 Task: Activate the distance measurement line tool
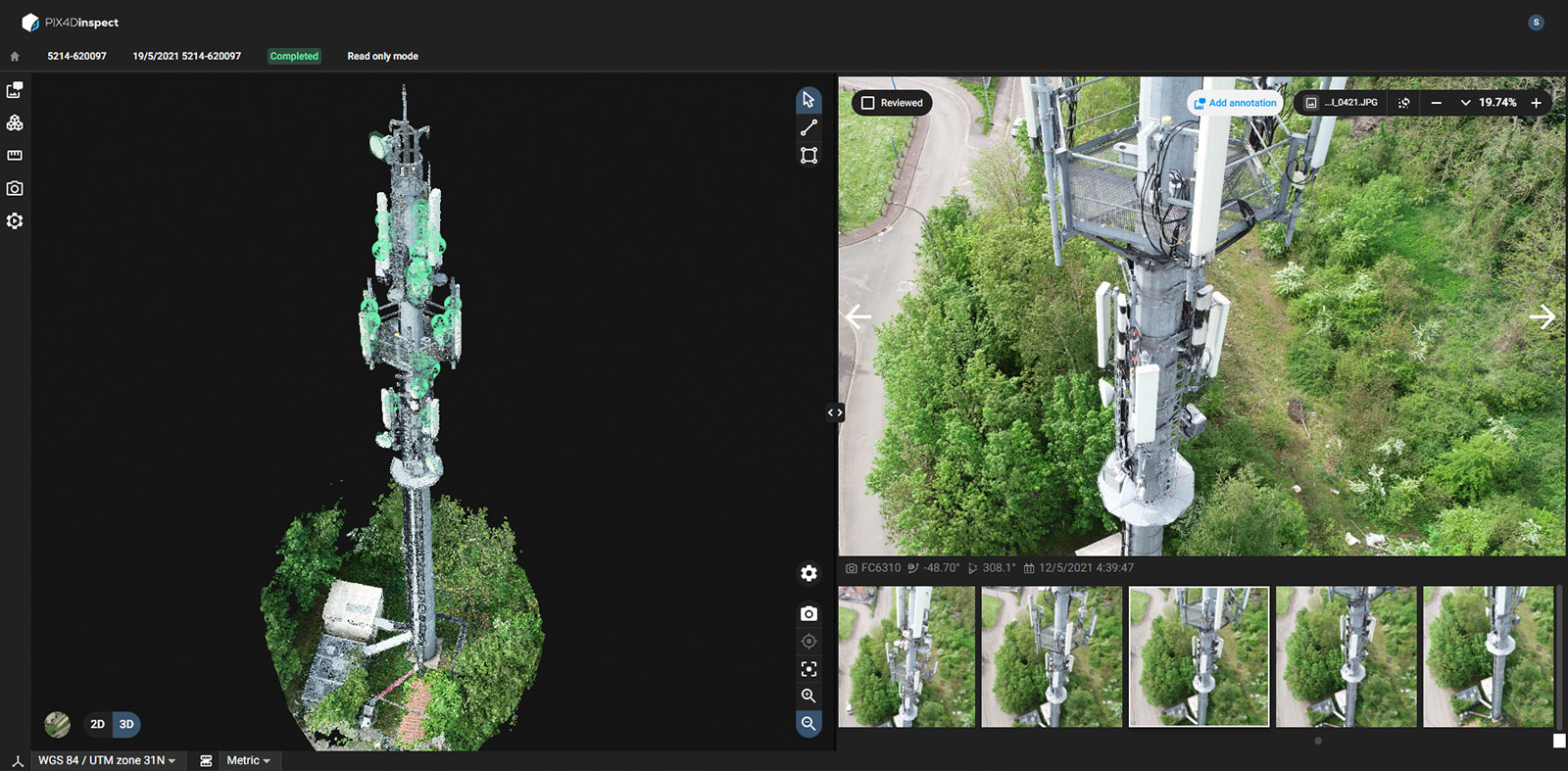pos(808,128)
